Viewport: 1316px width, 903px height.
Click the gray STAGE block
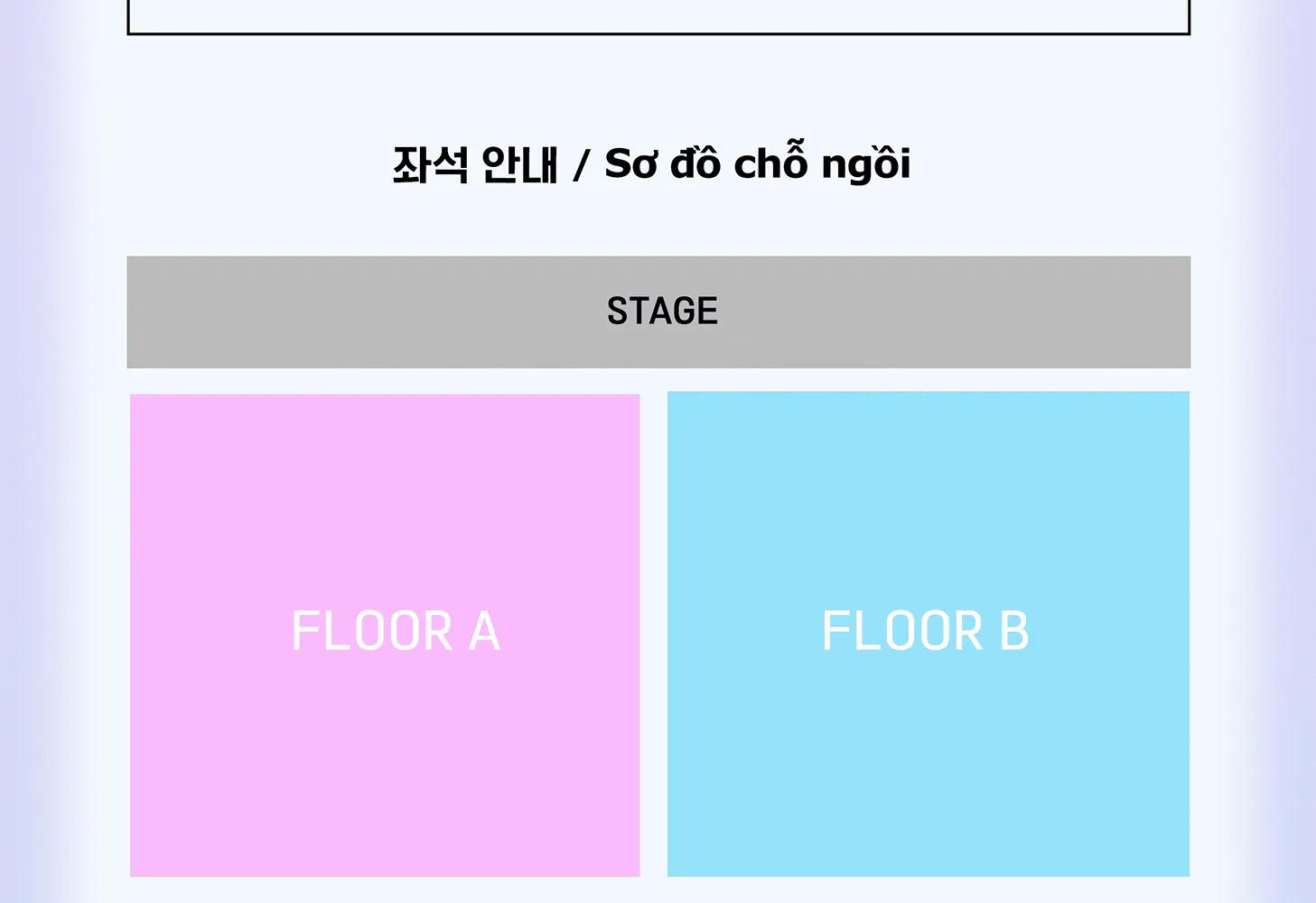[658, 312]
